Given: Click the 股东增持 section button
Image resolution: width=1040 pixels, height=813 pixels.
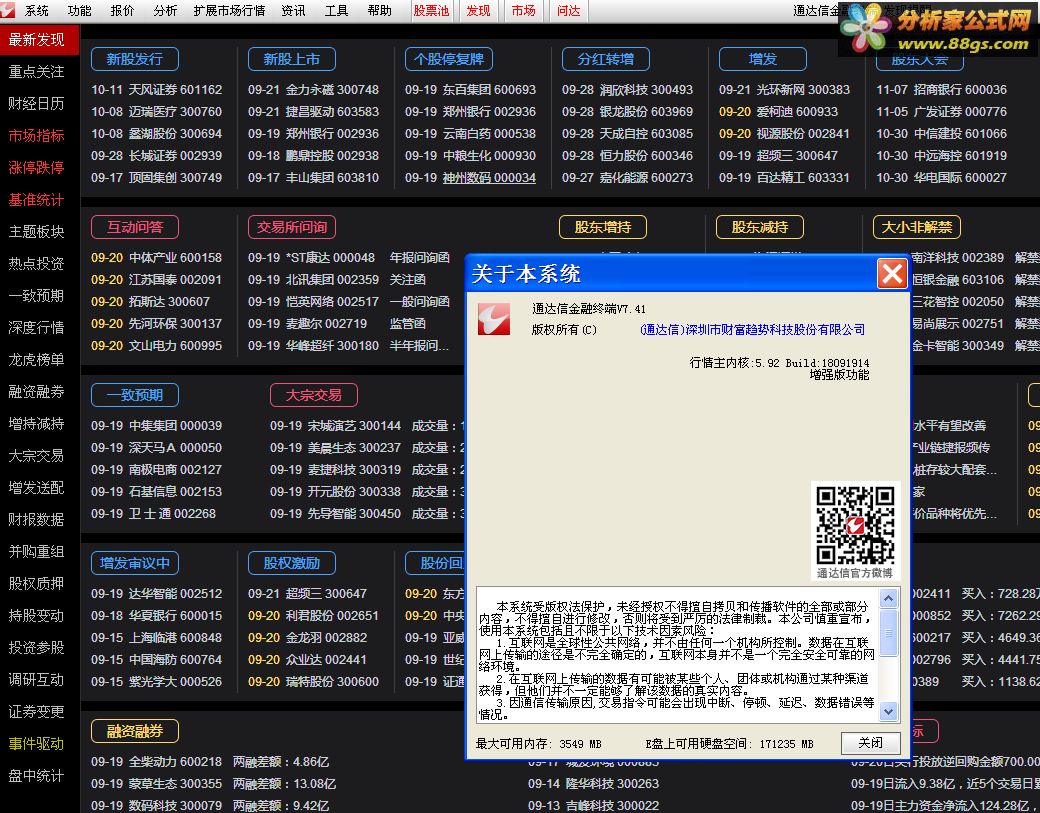Looking at the screenshot, I should coord(603,227).
